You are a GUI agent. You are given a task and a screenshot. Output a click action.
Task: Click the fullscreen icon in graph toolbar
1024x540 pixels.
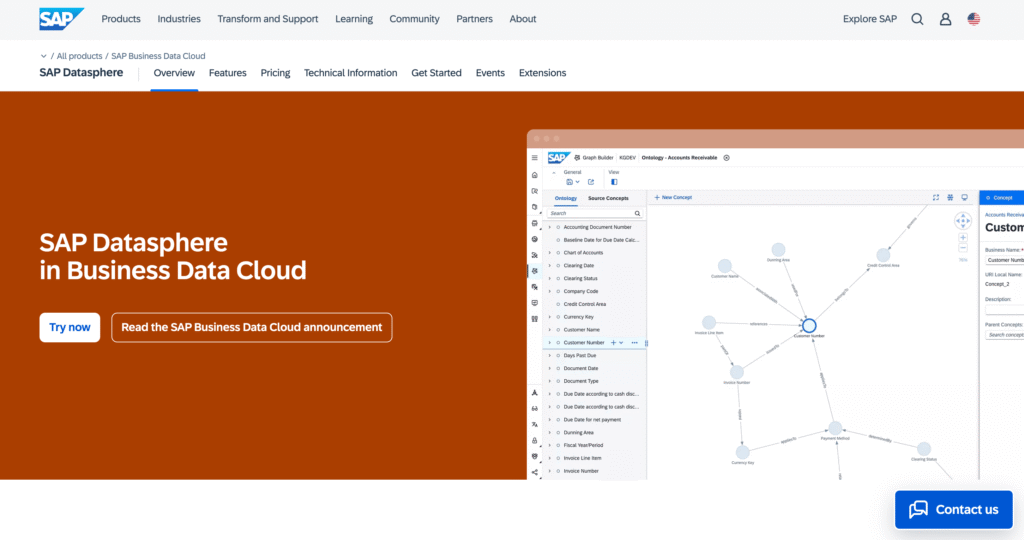pos(936,197)
